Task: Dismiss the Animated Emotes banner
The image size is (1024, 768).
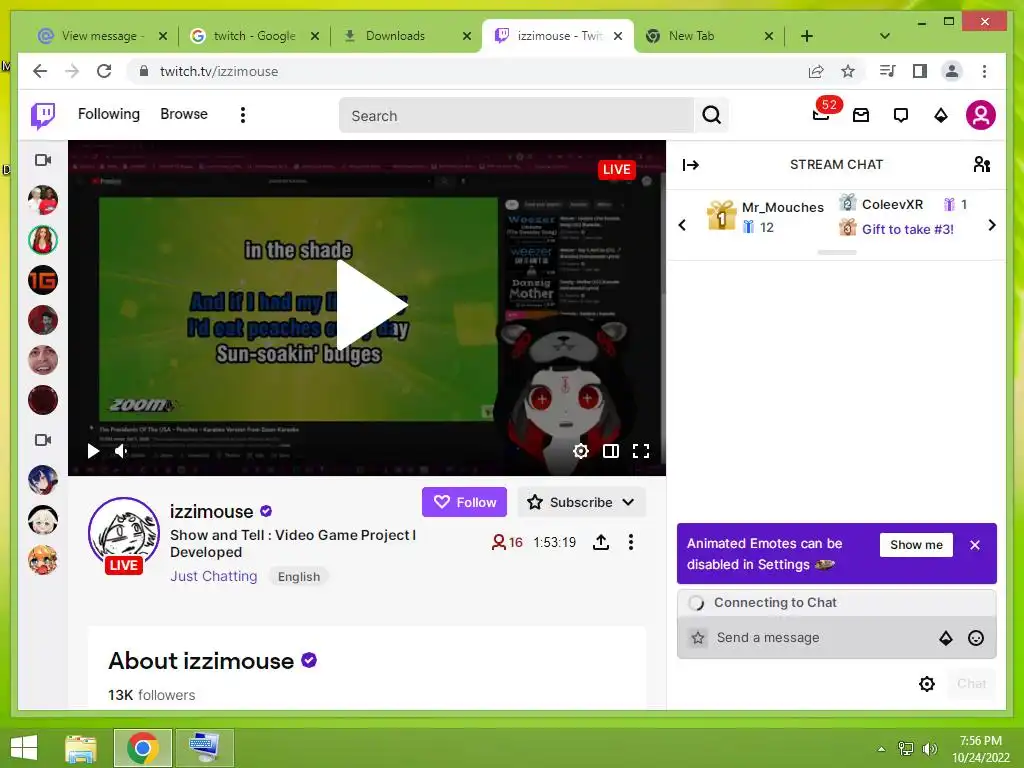Action: [x=974, y=545]
